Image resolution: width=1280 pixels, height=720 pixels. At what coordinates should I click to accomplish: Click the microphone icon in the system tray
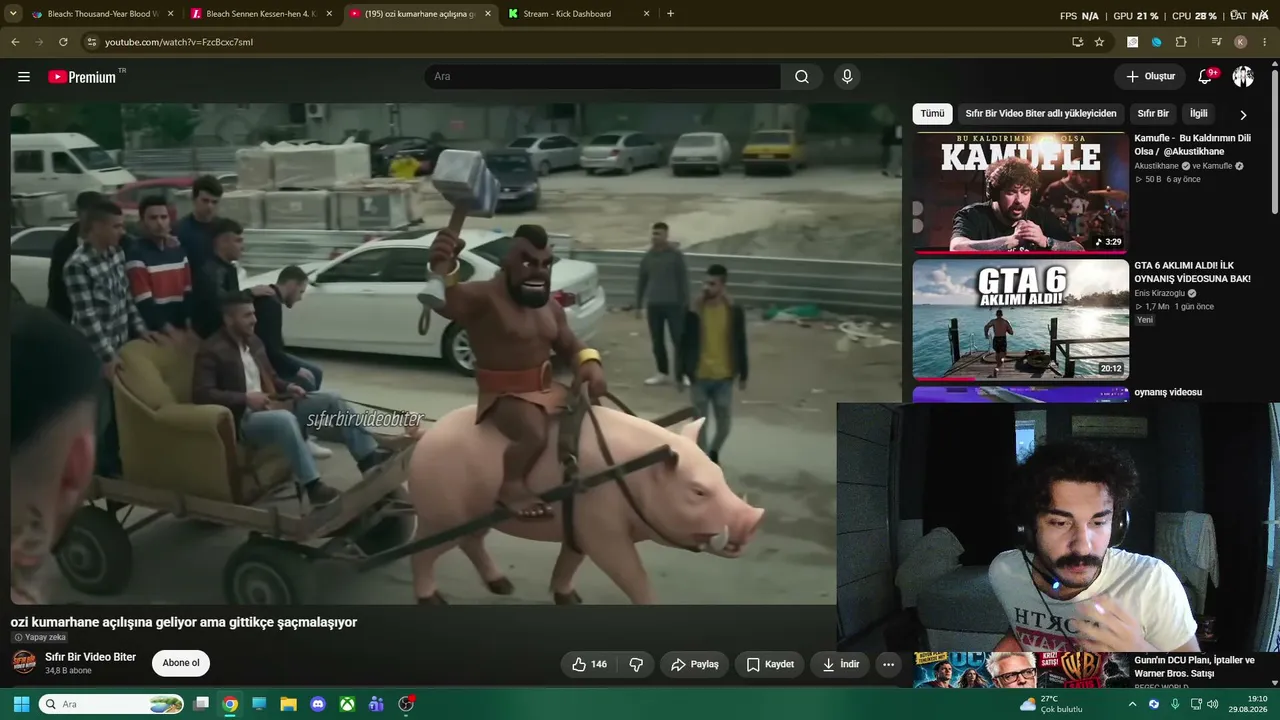[x=1174, y=704]
